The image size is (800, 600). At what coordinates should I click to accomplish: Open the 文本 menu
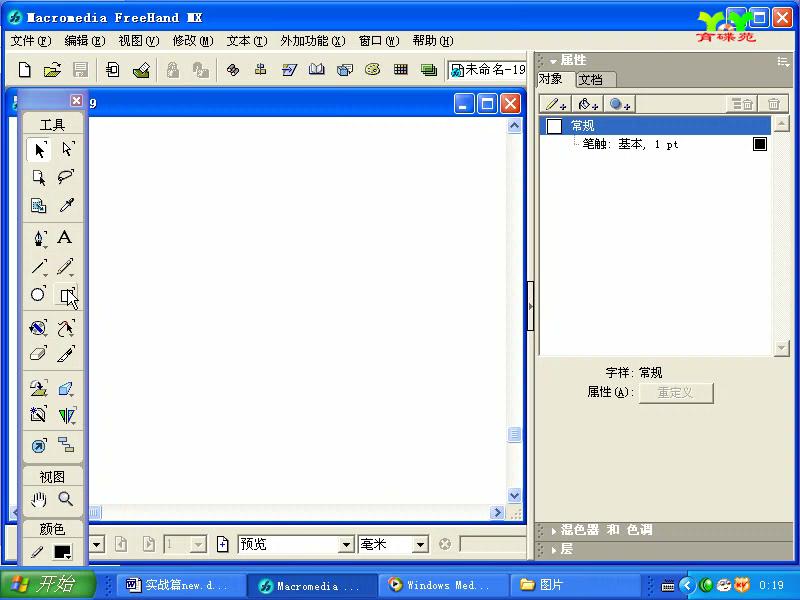click(x=247, y=40)
